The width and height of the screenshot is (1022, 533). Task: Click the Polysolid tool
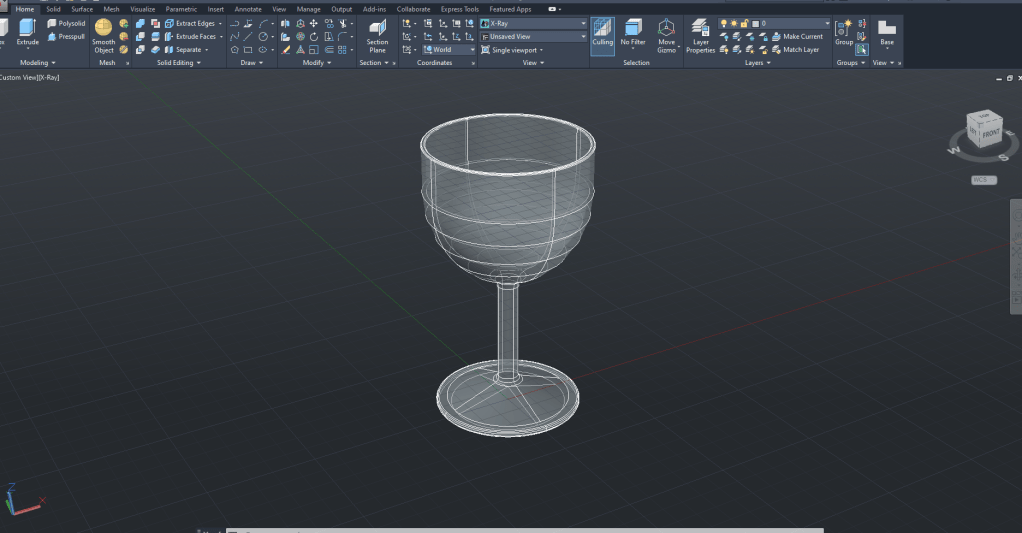point(66,23)
